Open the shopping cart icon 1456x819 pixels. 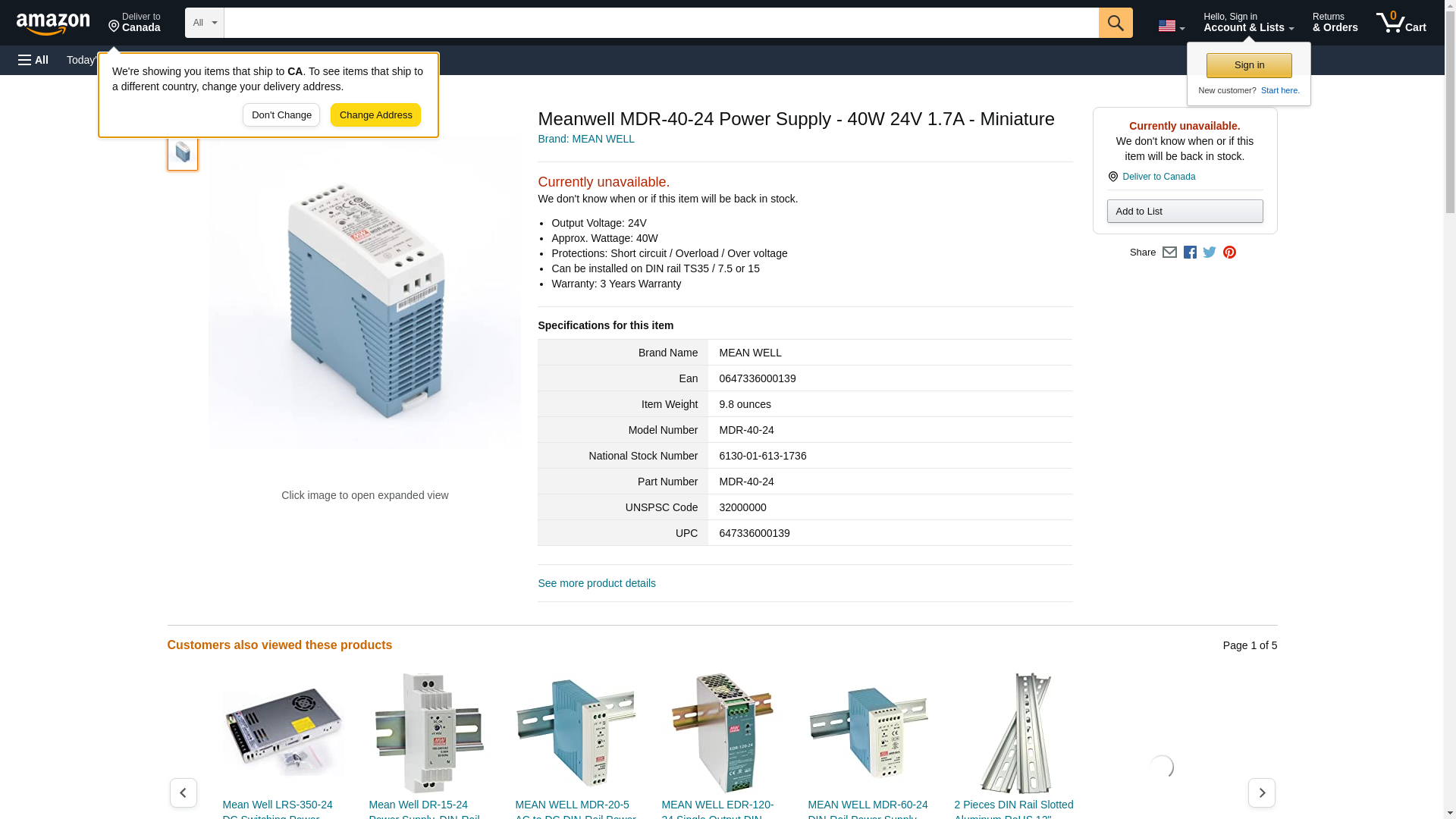(1401, 23)
